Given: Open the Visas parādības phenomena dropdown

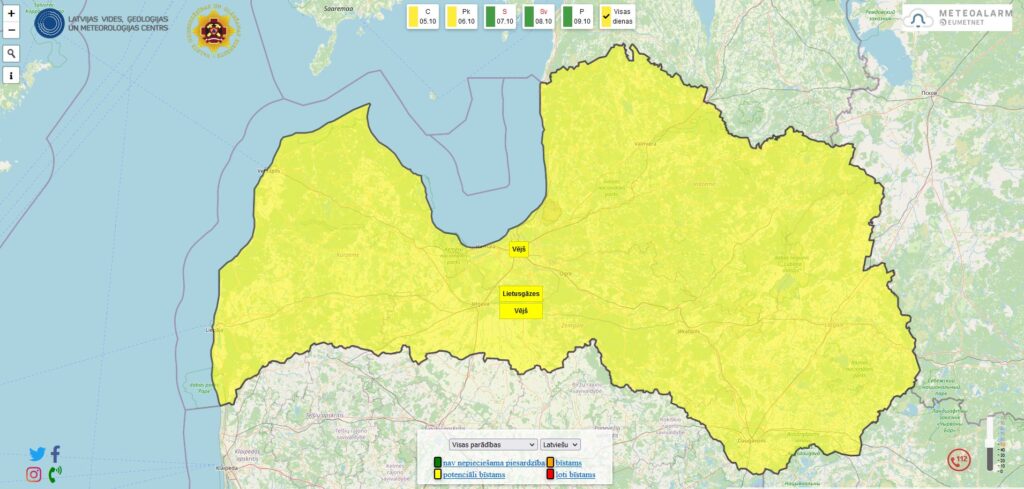Looking at the screenshot, I should click(493, 444).
